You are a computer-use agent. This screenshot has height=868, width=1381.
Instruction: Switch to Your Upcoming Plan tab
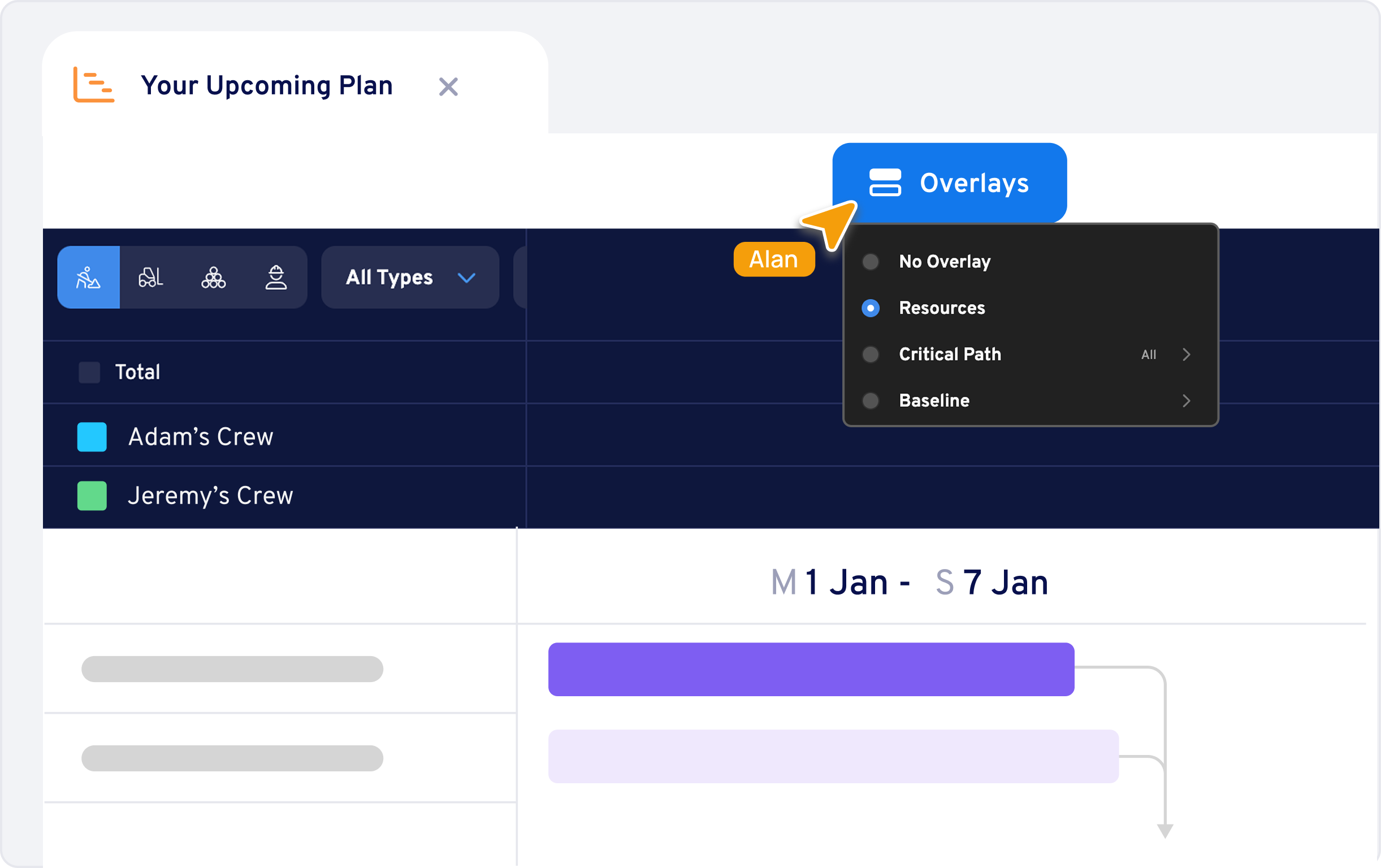[x=267, y=86]
